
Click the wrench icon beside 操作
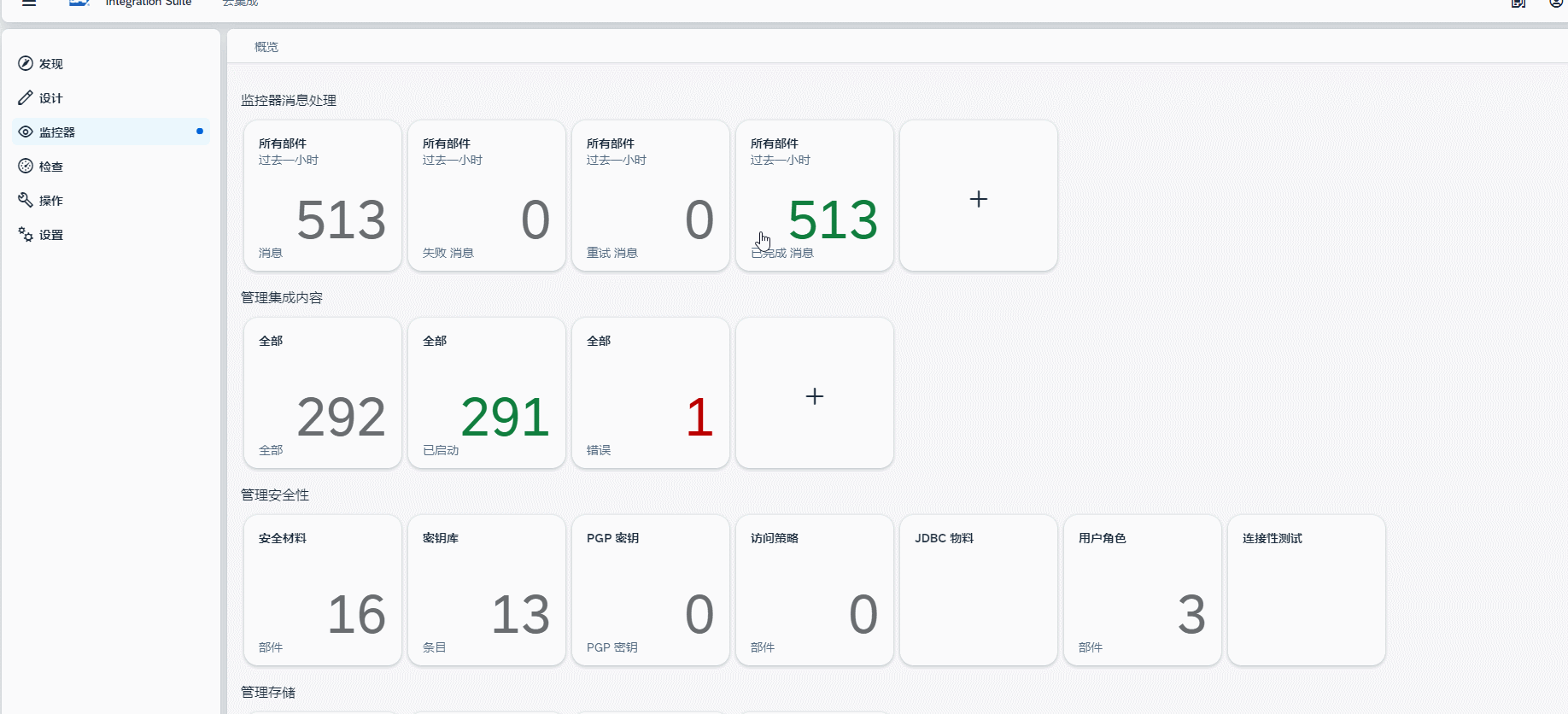tap(26, 201)
